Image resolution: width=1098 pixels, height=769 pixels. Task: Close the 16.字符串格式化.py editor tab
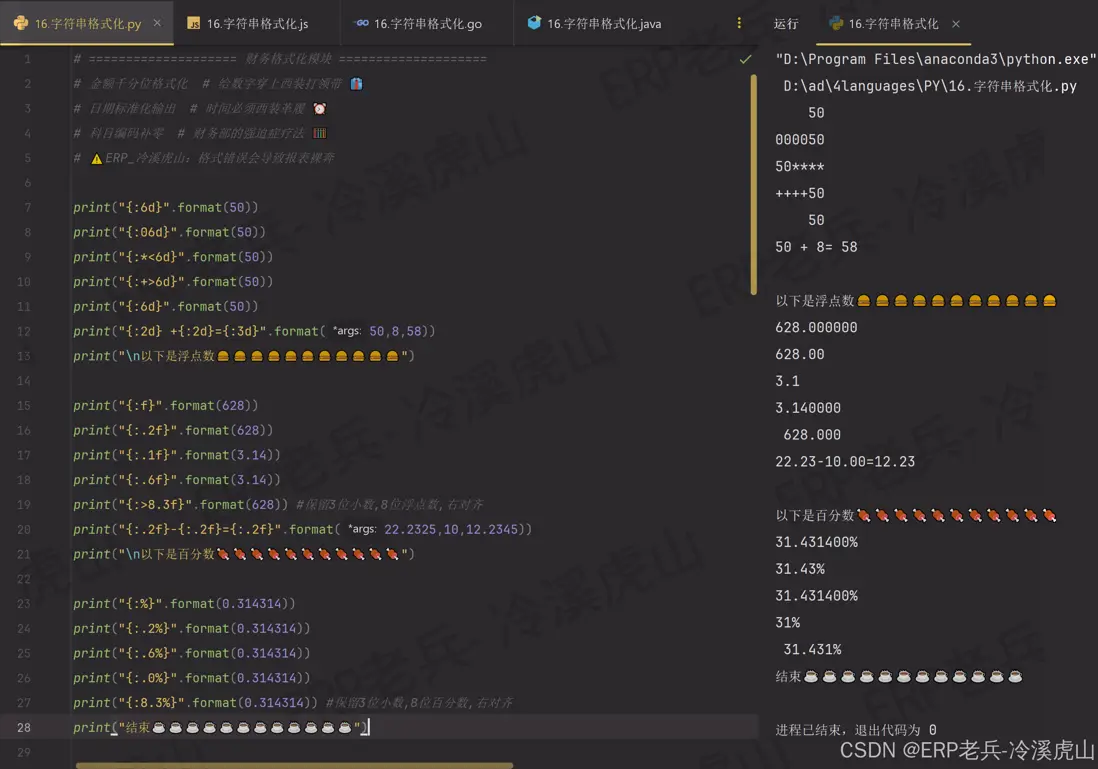click(157, 23)
